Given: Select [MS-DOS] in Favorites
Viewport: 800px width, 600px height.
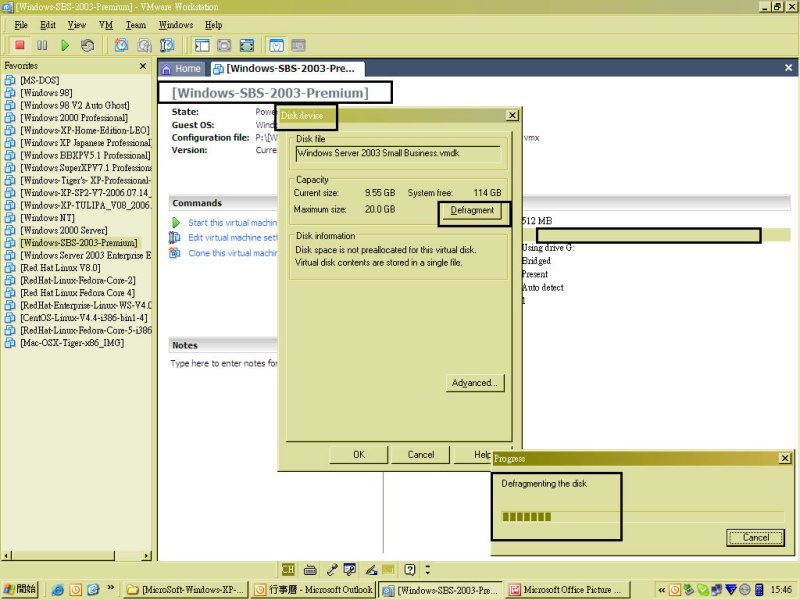Looking at the screenshot, I should (x=40, y=80).
